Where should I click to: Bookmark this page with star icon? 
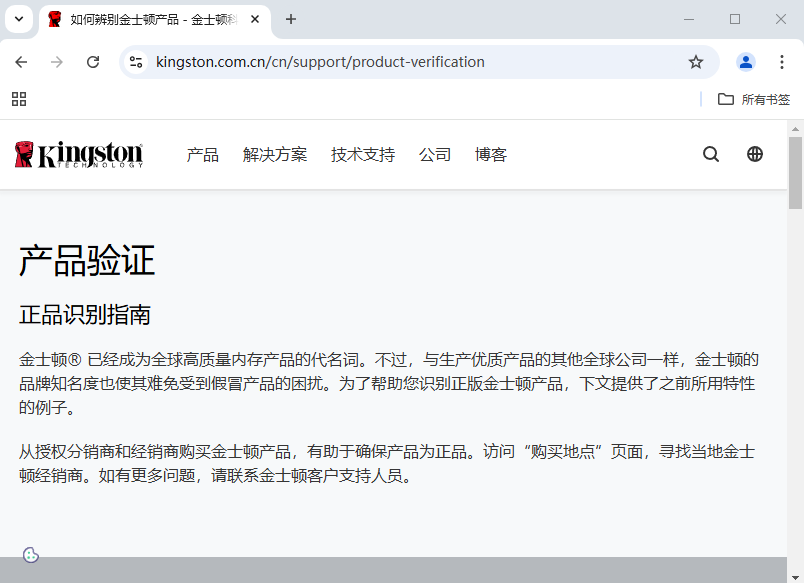(x=696, y=62)
